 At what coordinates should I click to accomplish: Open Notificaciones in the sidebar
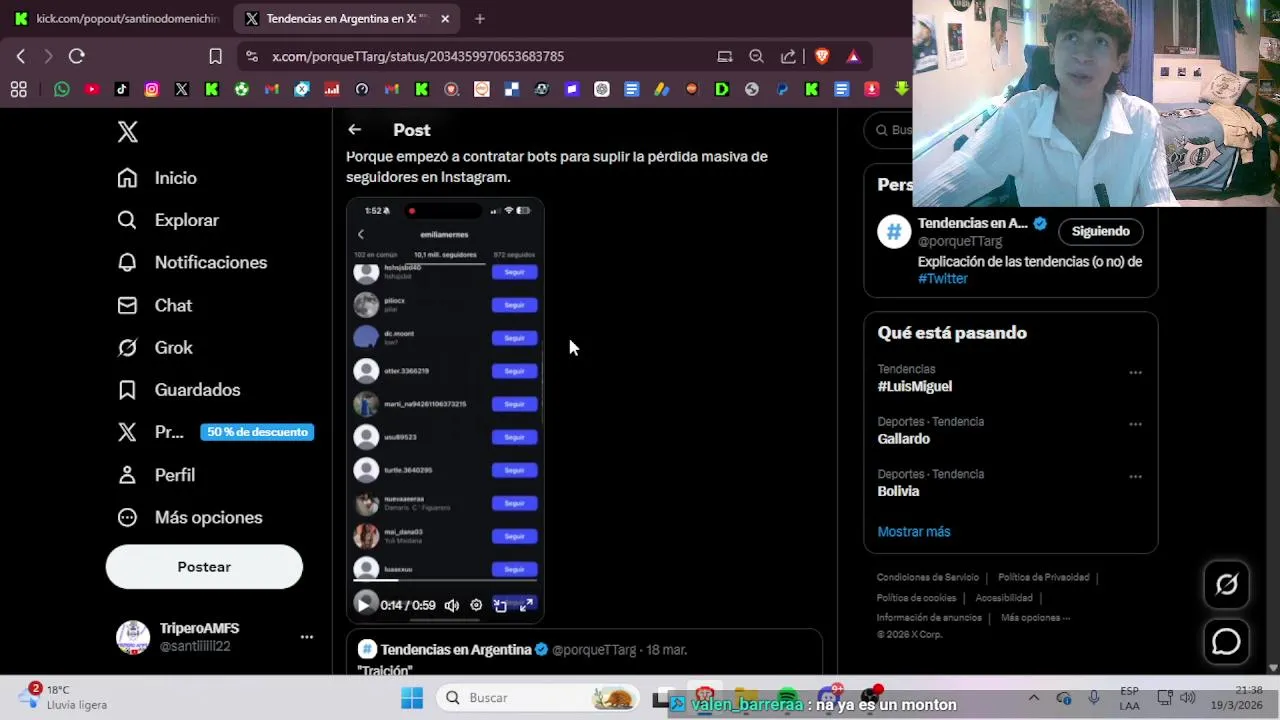coord(192,262)
